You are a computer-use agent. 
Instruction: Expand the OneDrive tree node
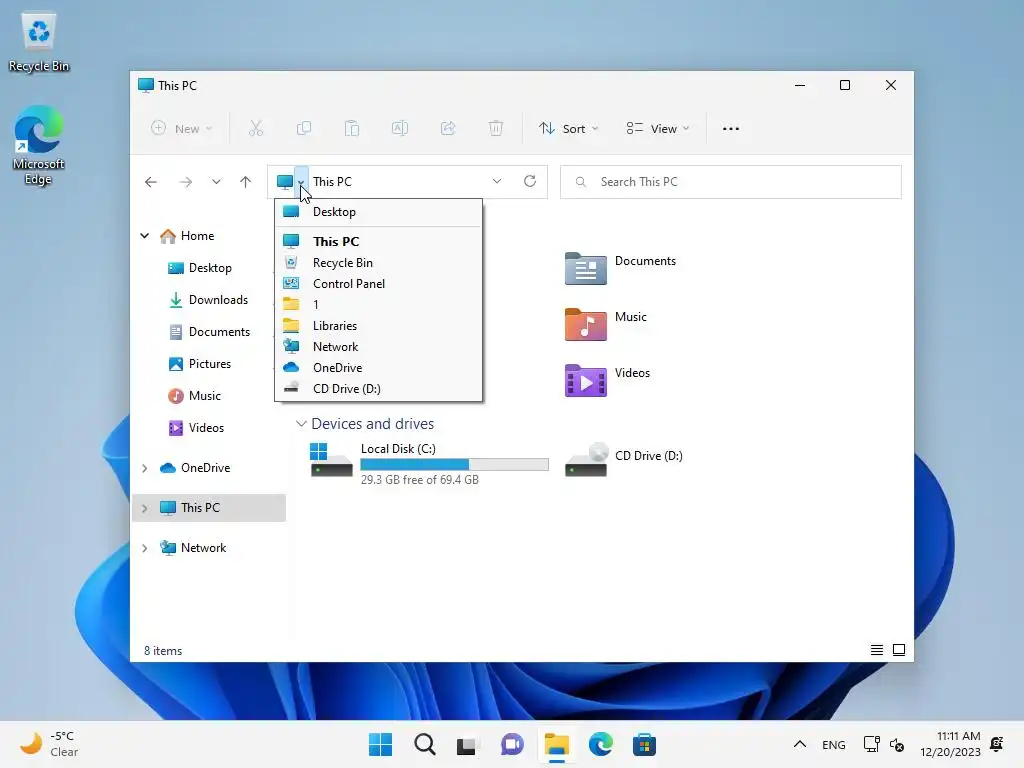tap(144, 468)
